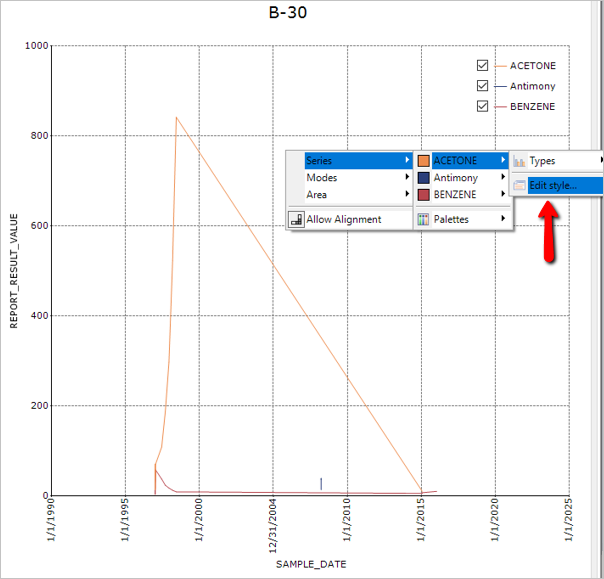Click the dark blue Antimony swatch icon
604x579 pixels.
click(x=424, y=178)
